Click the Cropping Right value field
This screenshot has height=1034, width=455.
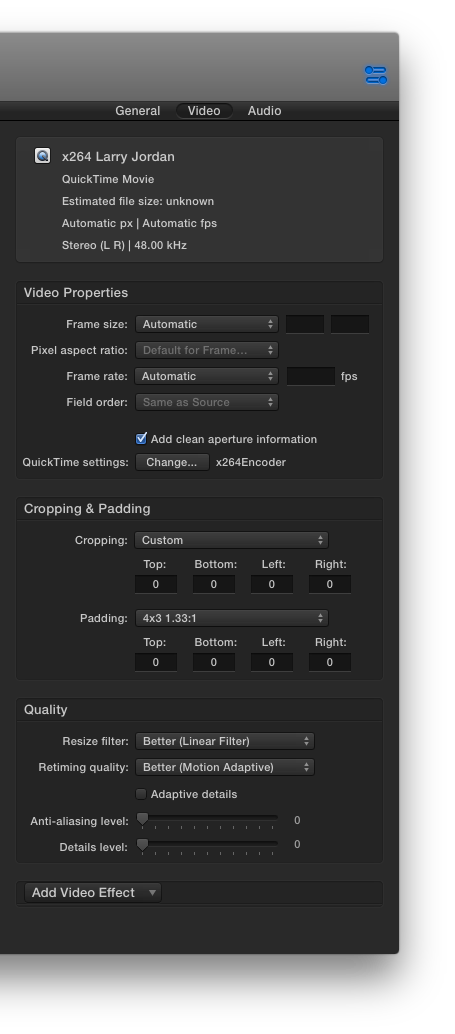click(330, 584)
